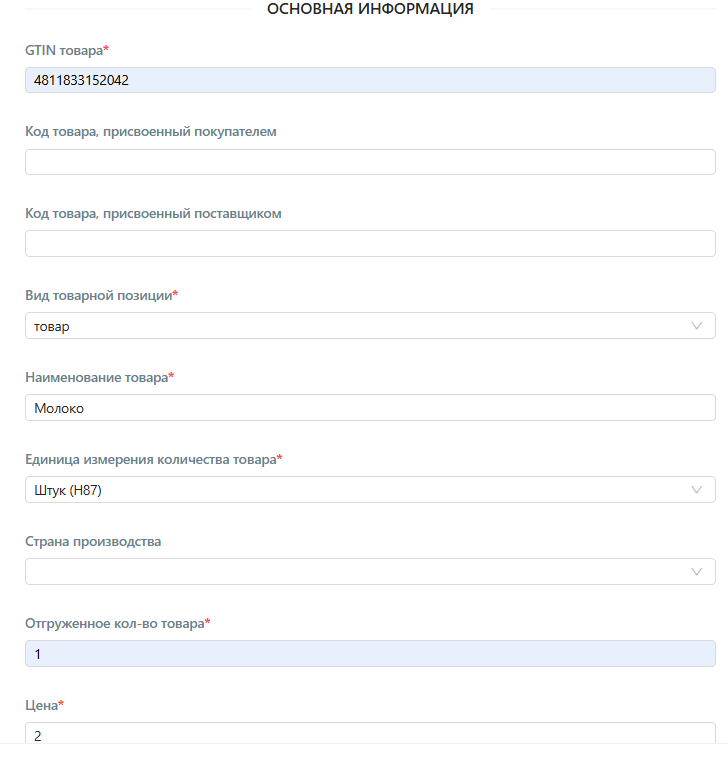The image size is (728, 757).
Task: Click the 'Страна производства' label text
Action: (x=93, y=542)
